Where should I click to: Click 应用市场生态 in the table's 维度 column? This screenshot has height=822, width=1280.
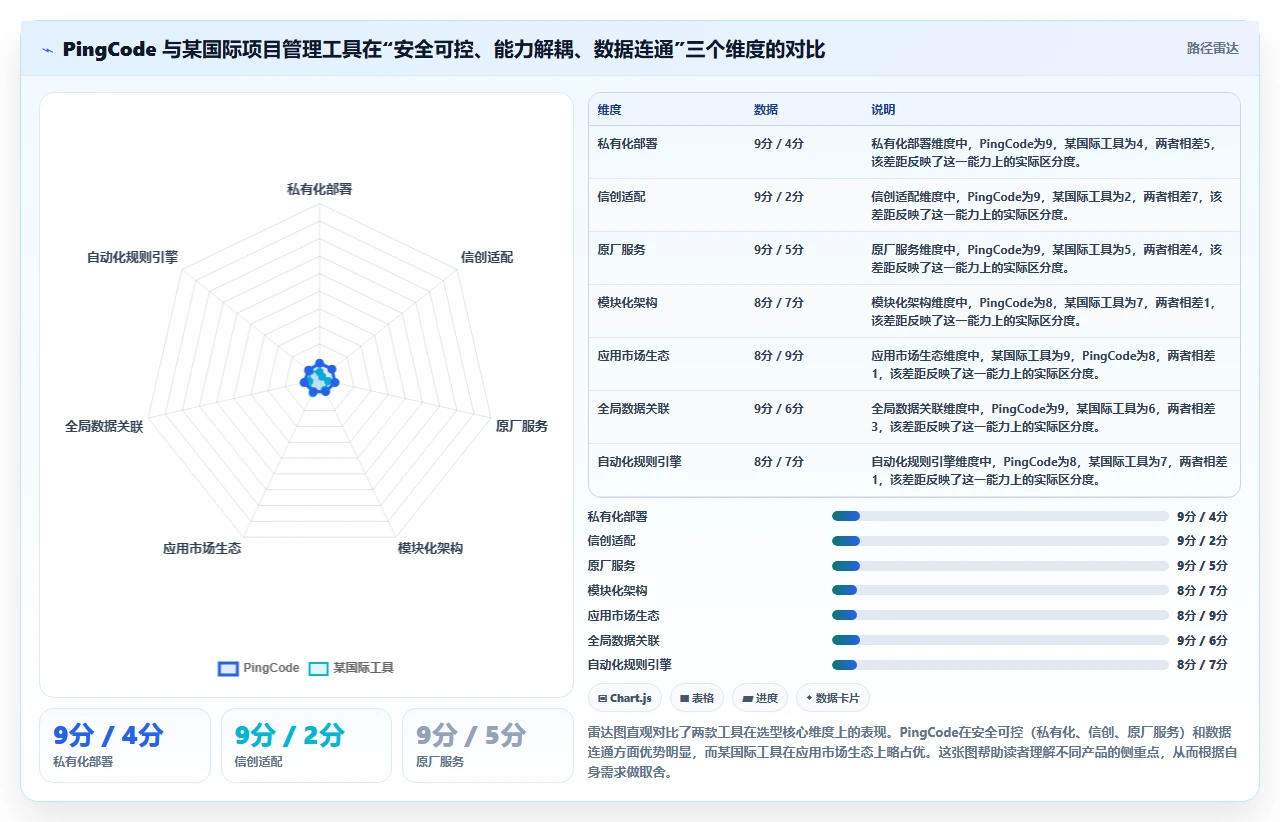click(633, 356)
